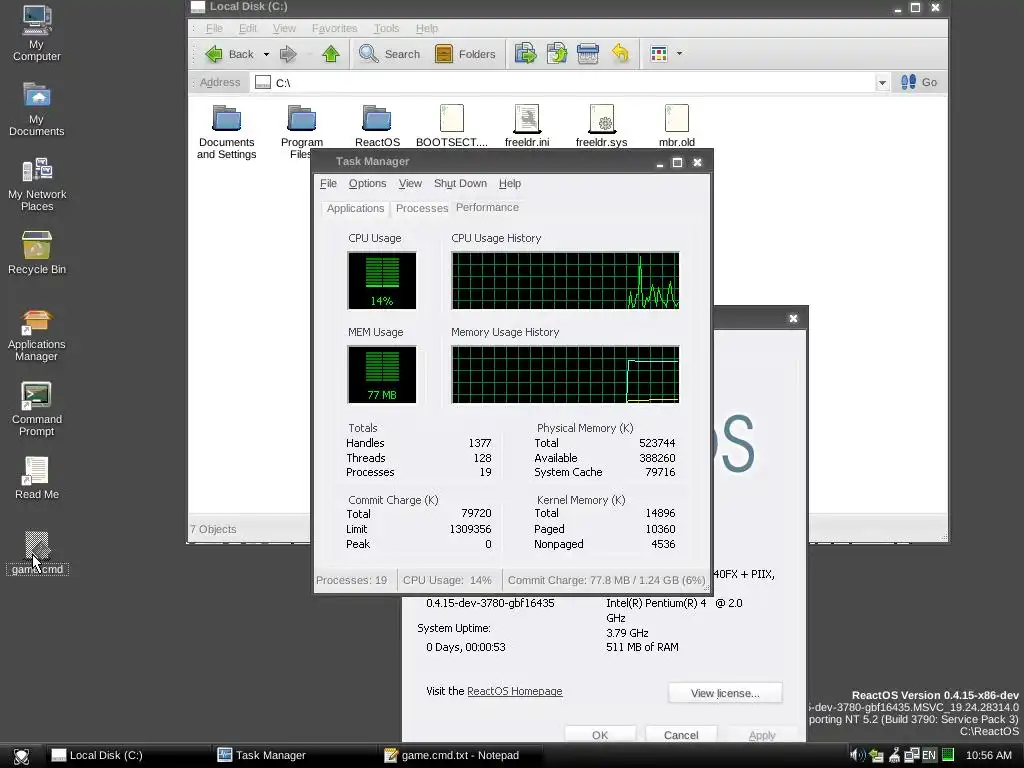Click the Back arrow in Explorer toolbar

[214, 54]
